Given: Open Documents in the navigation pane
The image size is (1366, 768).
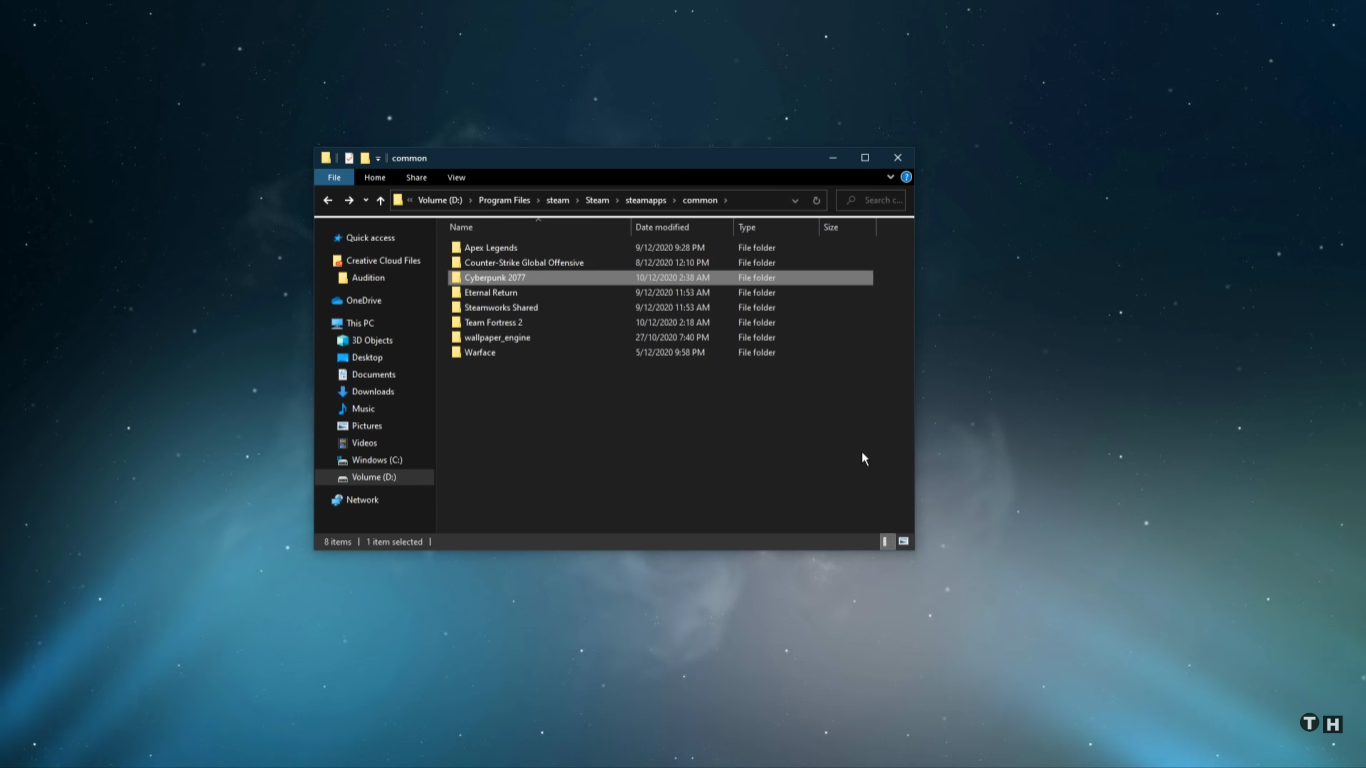Looking at the screenshot, I should point(373,375).
